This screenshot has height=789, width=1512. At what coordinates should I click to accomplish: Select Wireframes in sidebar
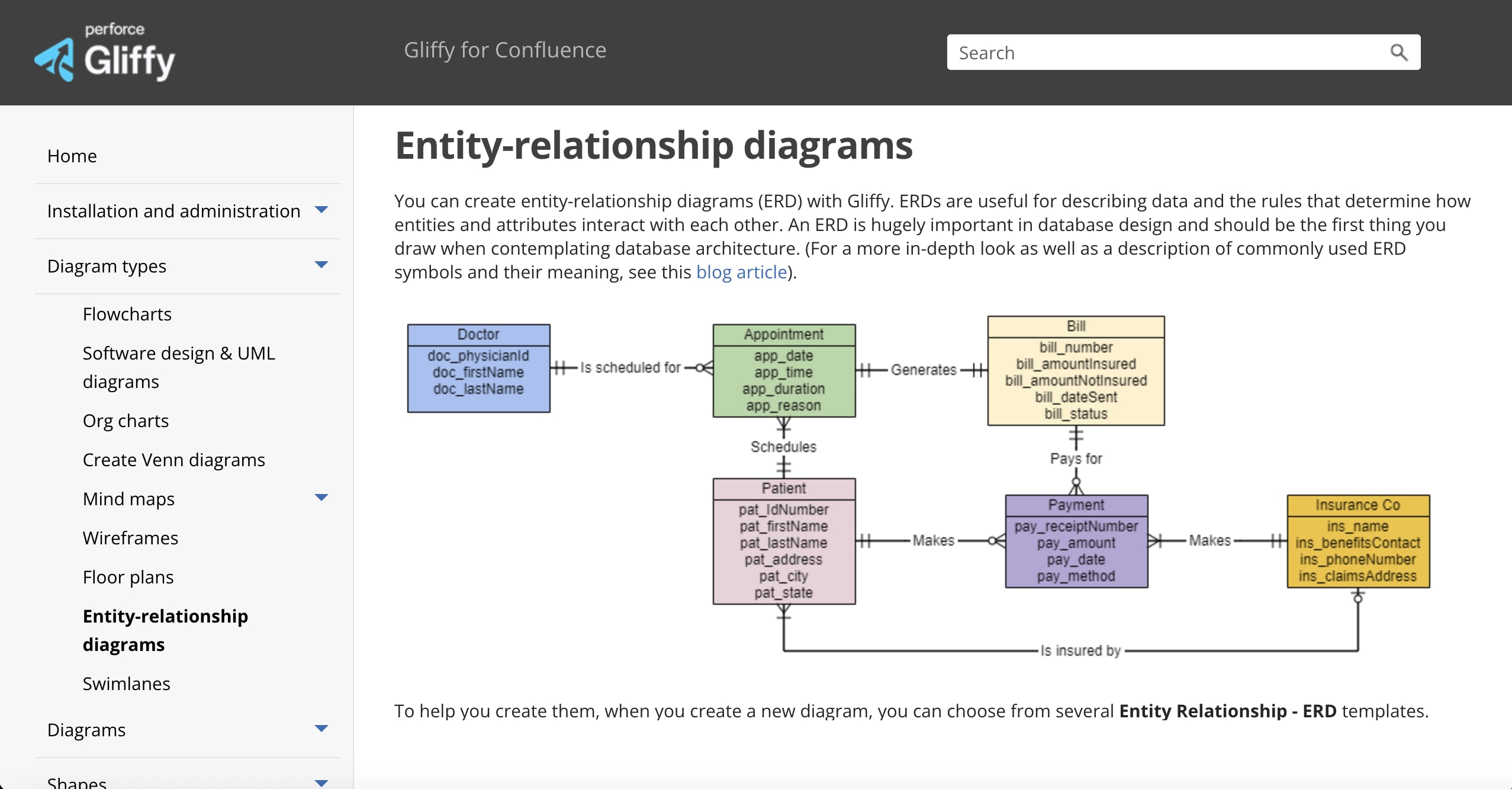130,538
